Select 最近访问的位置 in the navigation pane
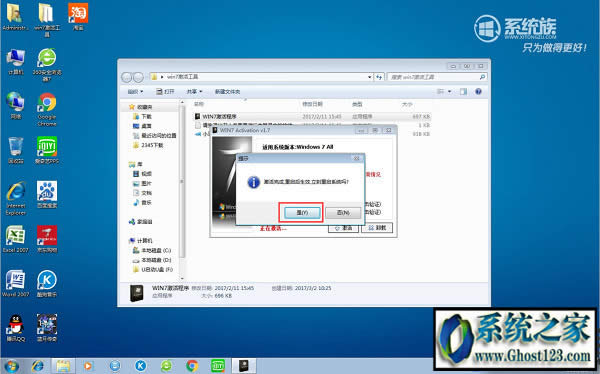Image resolution: width=600 pixels, height=374 pixels. point(155,136)
